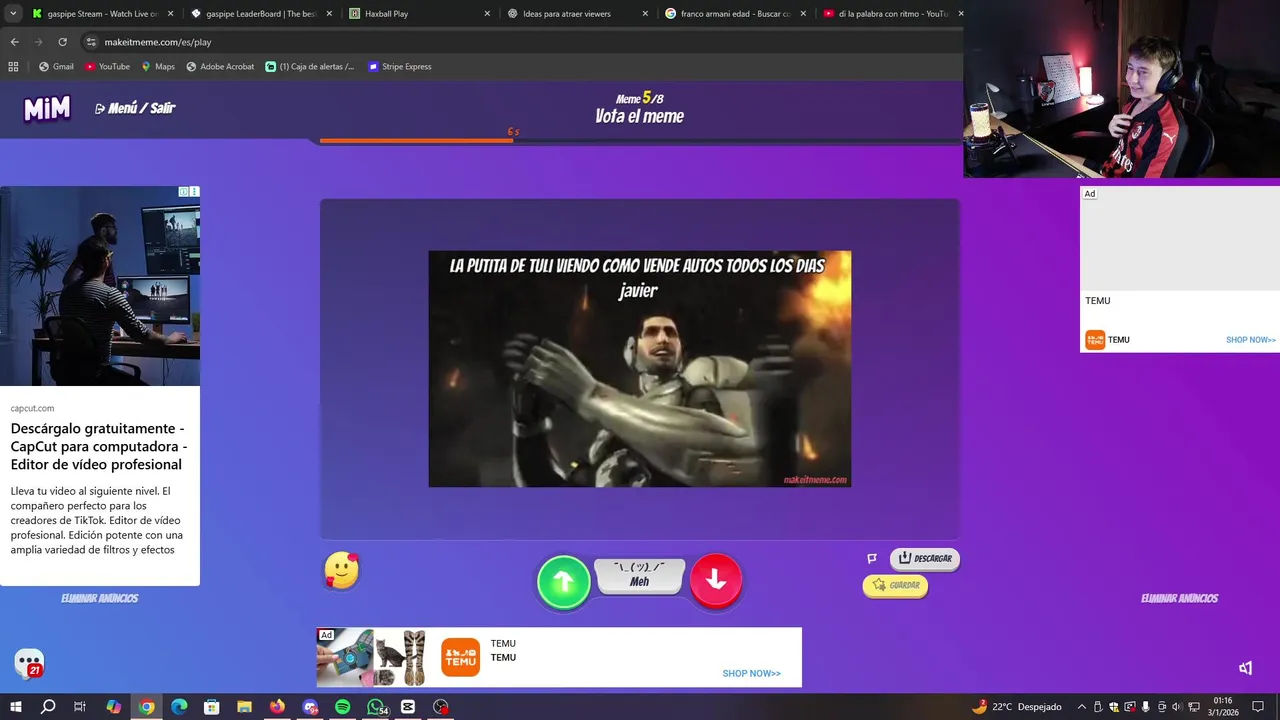This screenshot has height=720, width=1280.
Task: Close the Haxball Play tab
Action: point(487,14)
